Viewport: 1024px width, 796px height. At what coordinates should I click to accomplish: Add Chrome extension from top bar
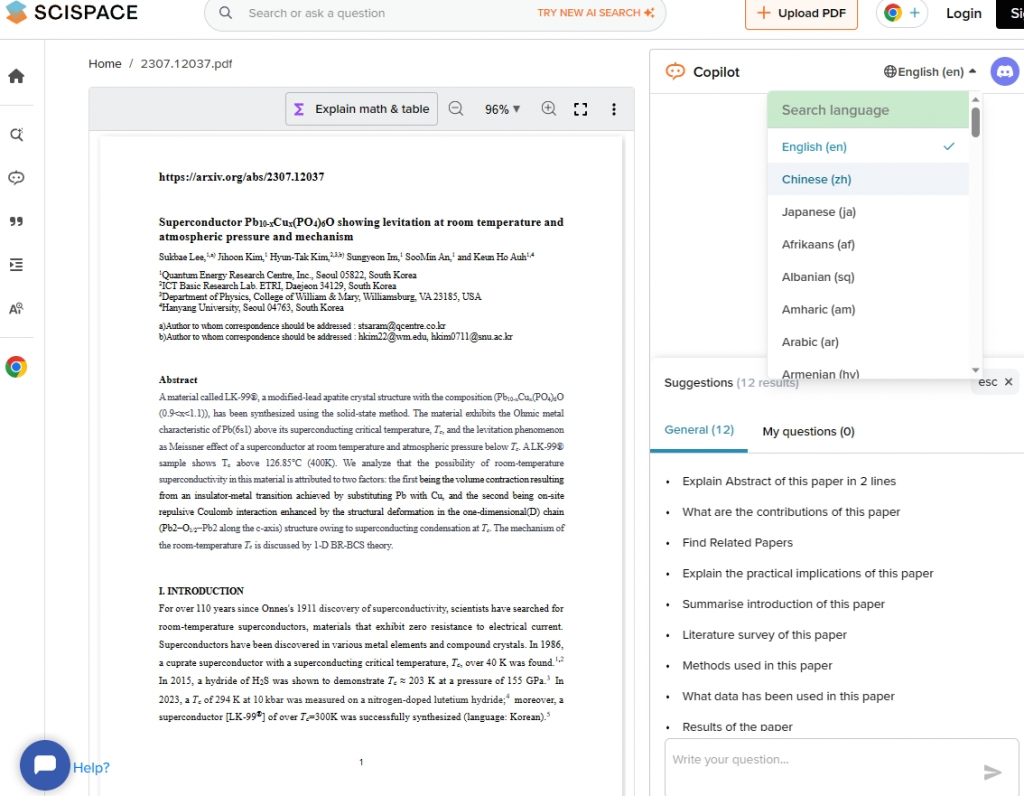[902, 13]
